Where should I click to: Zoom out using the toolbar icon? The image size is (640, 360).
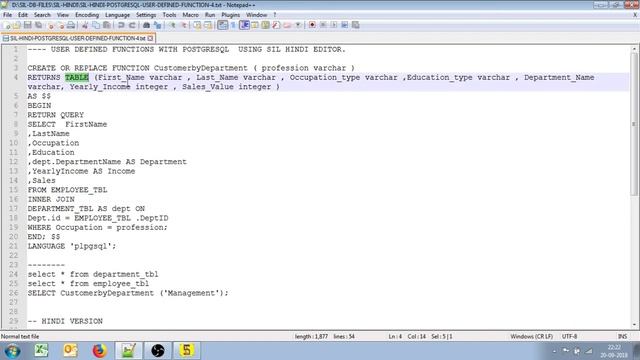(183, 25)
